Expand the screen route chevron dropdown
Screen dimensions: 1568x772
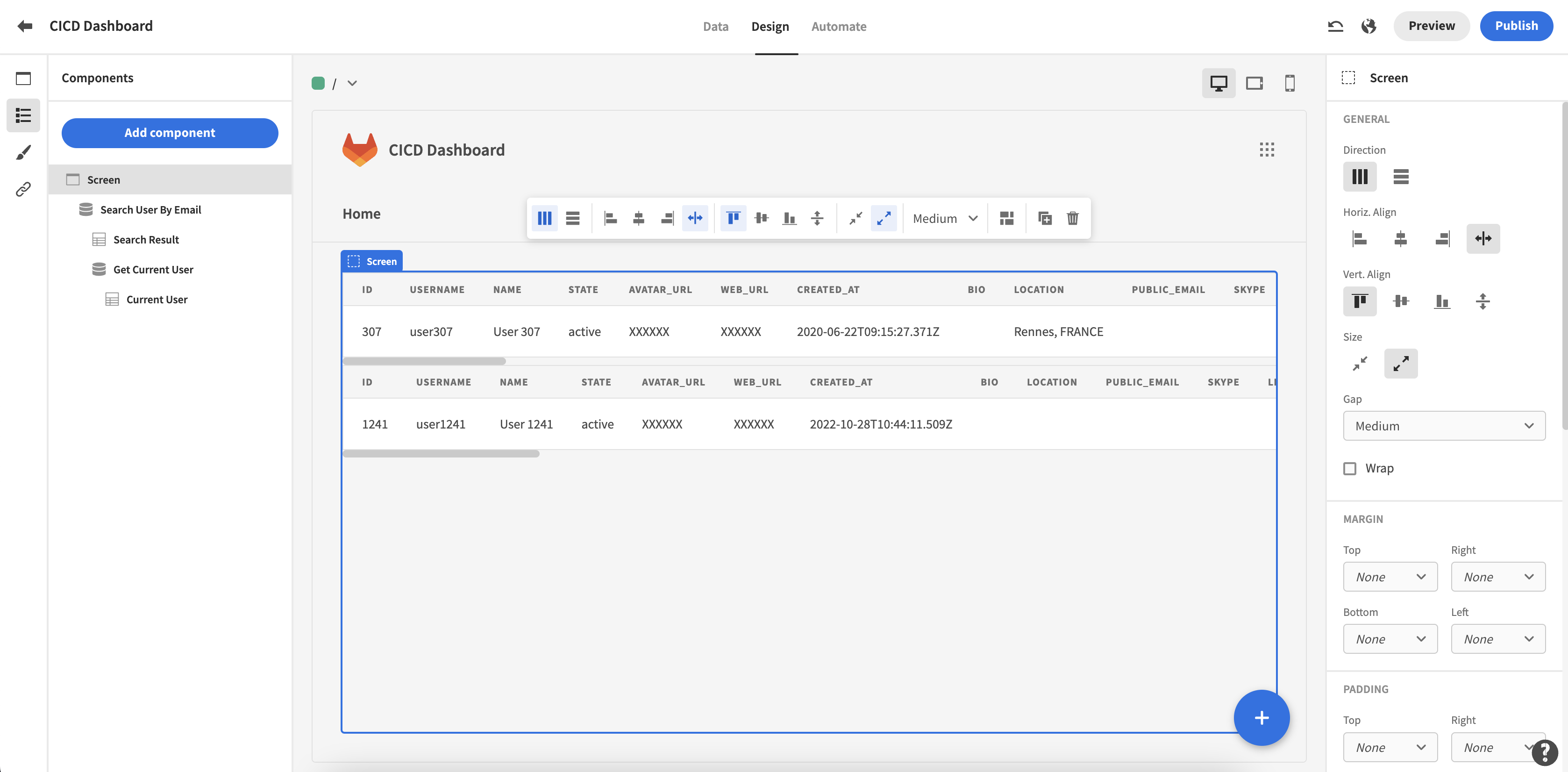point(352,83)
